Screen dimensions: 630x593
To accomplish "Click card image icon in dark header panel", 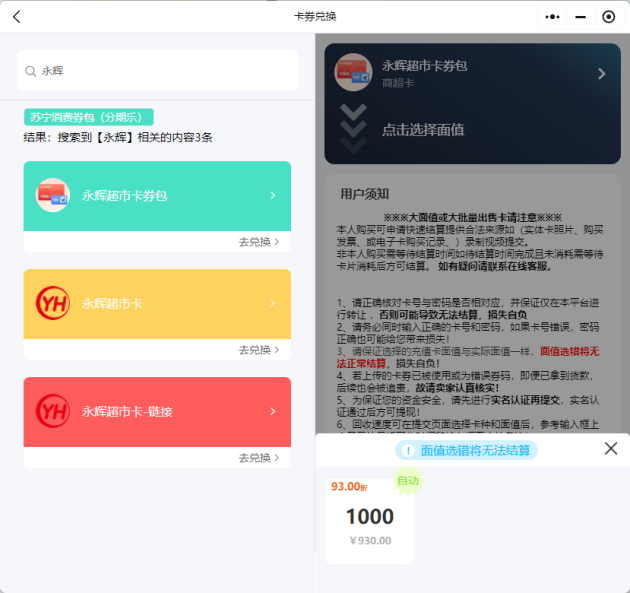I will tap(353, 72).
